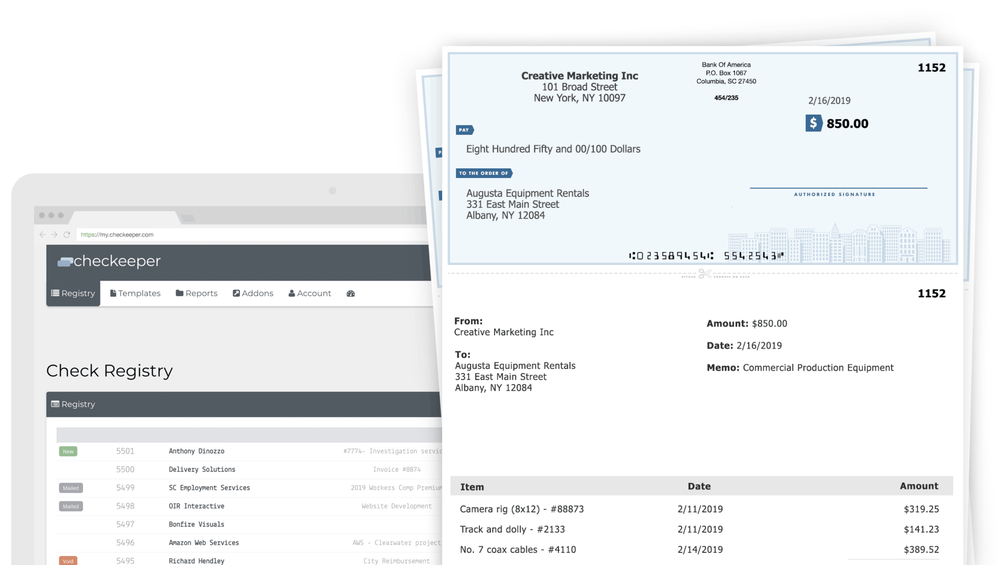Switch to the Reports tab
Screen dimensions: 1000x565
click(196, 293)
